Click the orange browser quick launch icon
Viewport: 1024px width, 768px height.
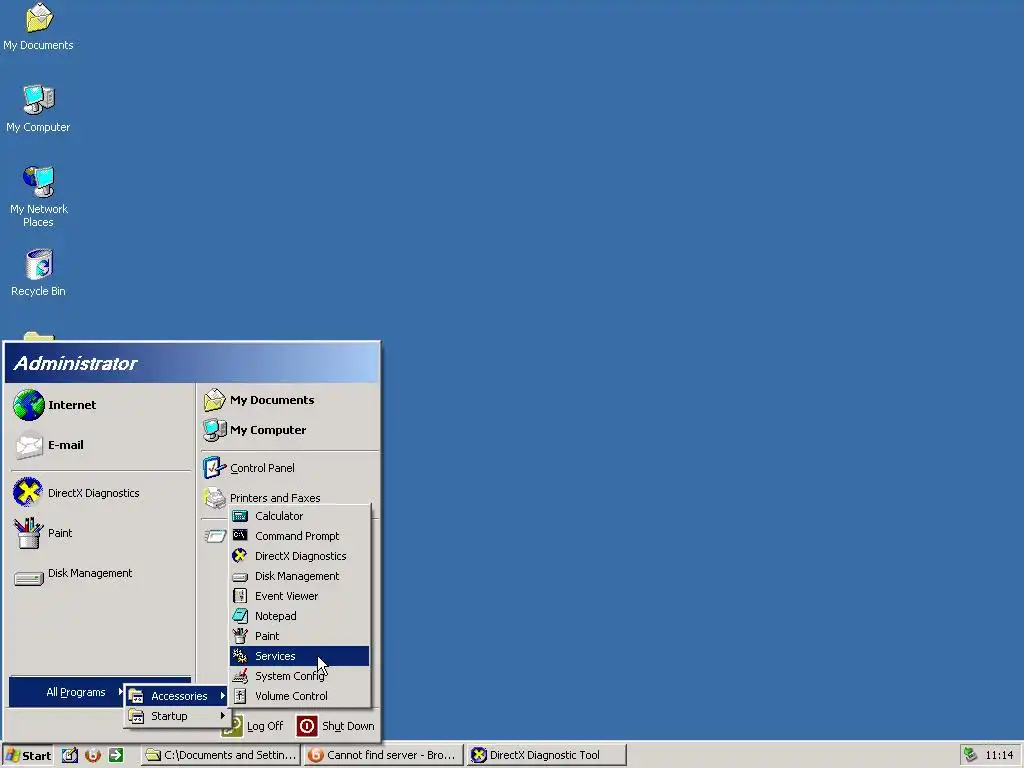point(93,755)
